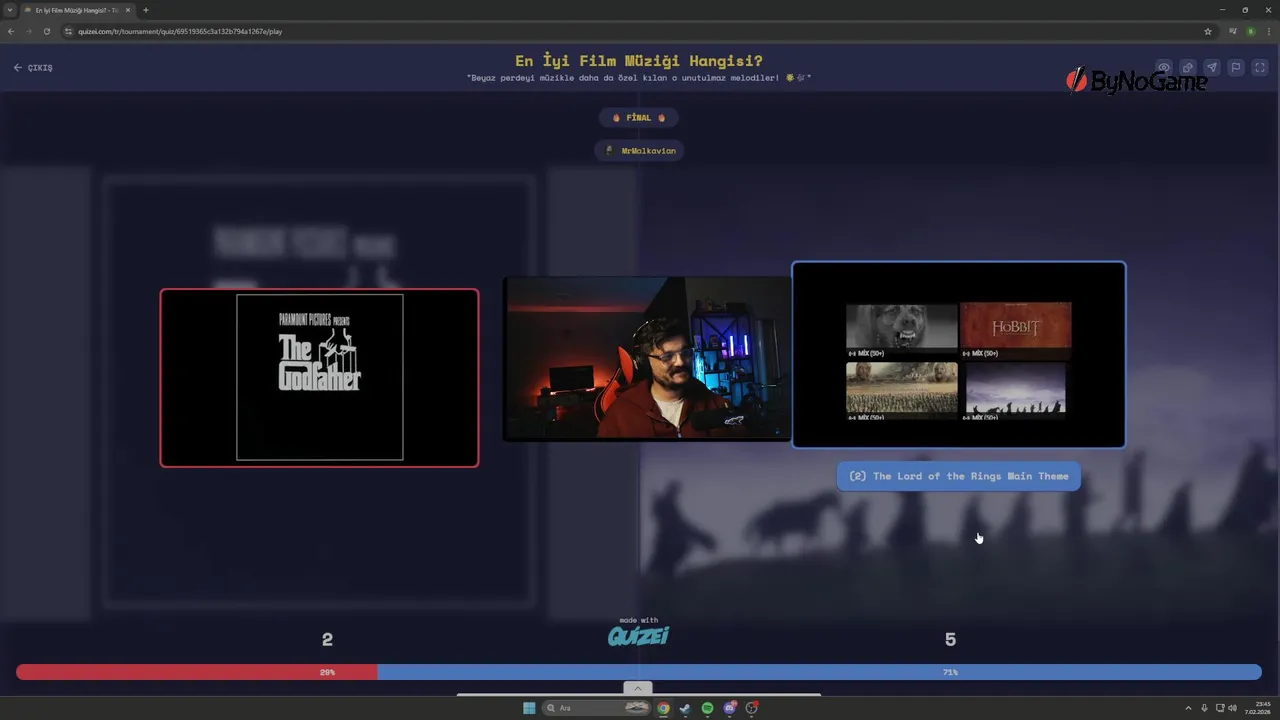Click The Lord of the Rings Main Theme label
Screen dimensions: 1280x720
coord(959,476)
